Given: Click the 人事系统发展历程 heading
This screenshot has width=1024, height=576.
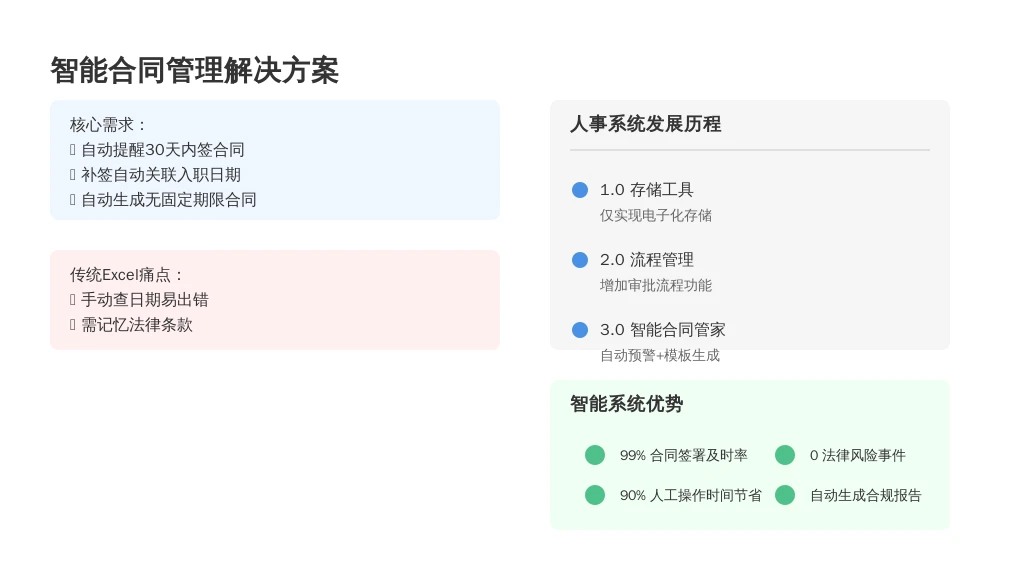Looking at the screenshot, I should tap(645, 124).
